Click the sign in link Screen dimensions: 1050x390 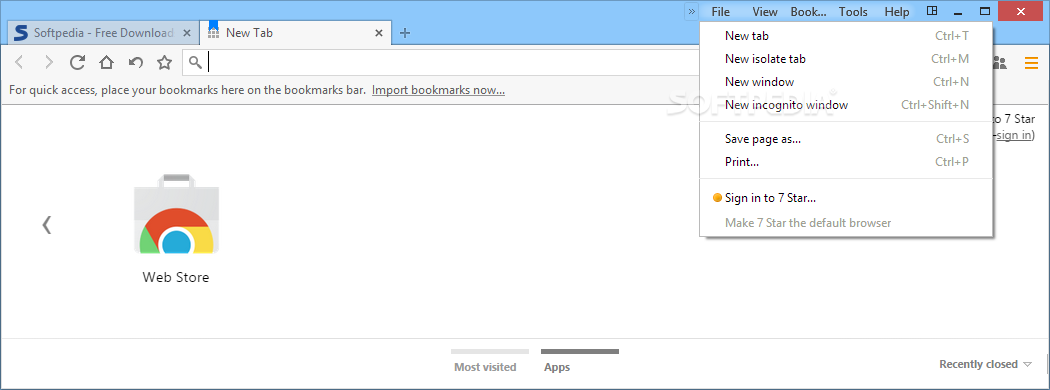pyautogui.click(x=1015, y=135)
